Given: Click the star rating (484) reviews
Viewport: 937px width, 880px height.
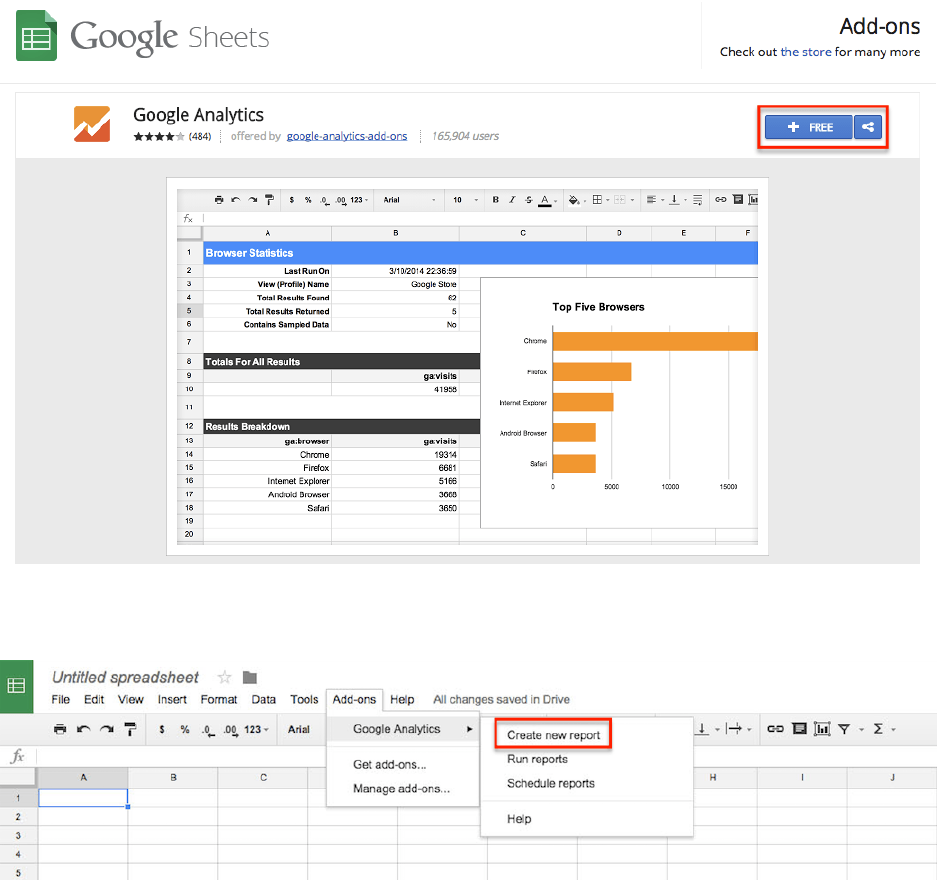Looking at the screenshot, I should (172, 136).
